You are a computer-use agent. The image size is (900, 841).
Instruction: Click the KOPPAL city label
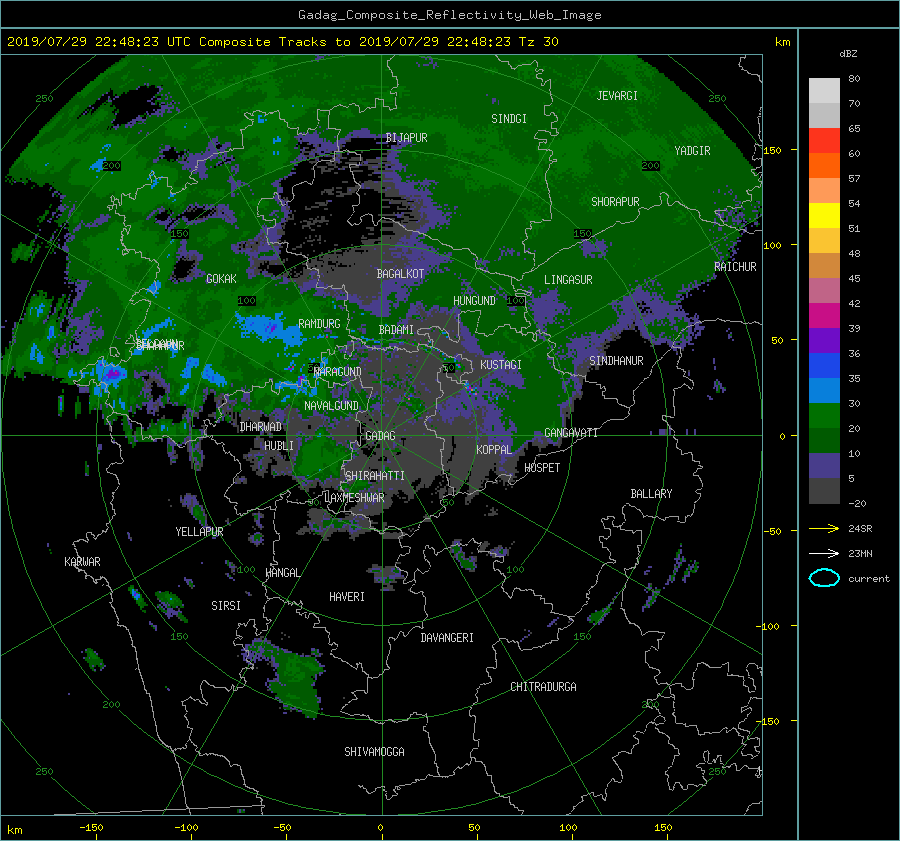(494, 450)
